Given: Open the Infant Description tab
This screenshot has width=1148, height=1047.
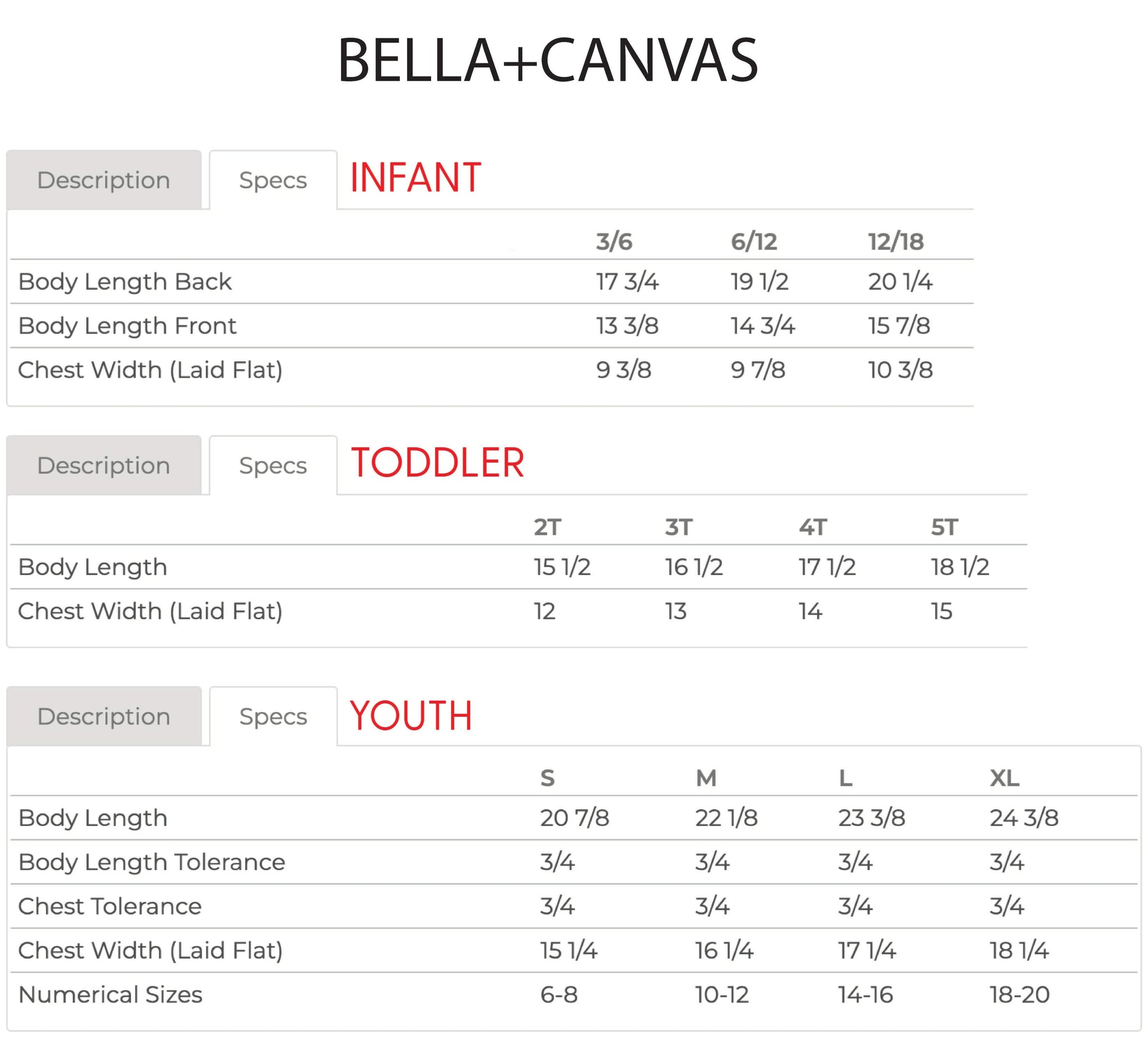Looking at the screenshot, I should coord(104,180).
